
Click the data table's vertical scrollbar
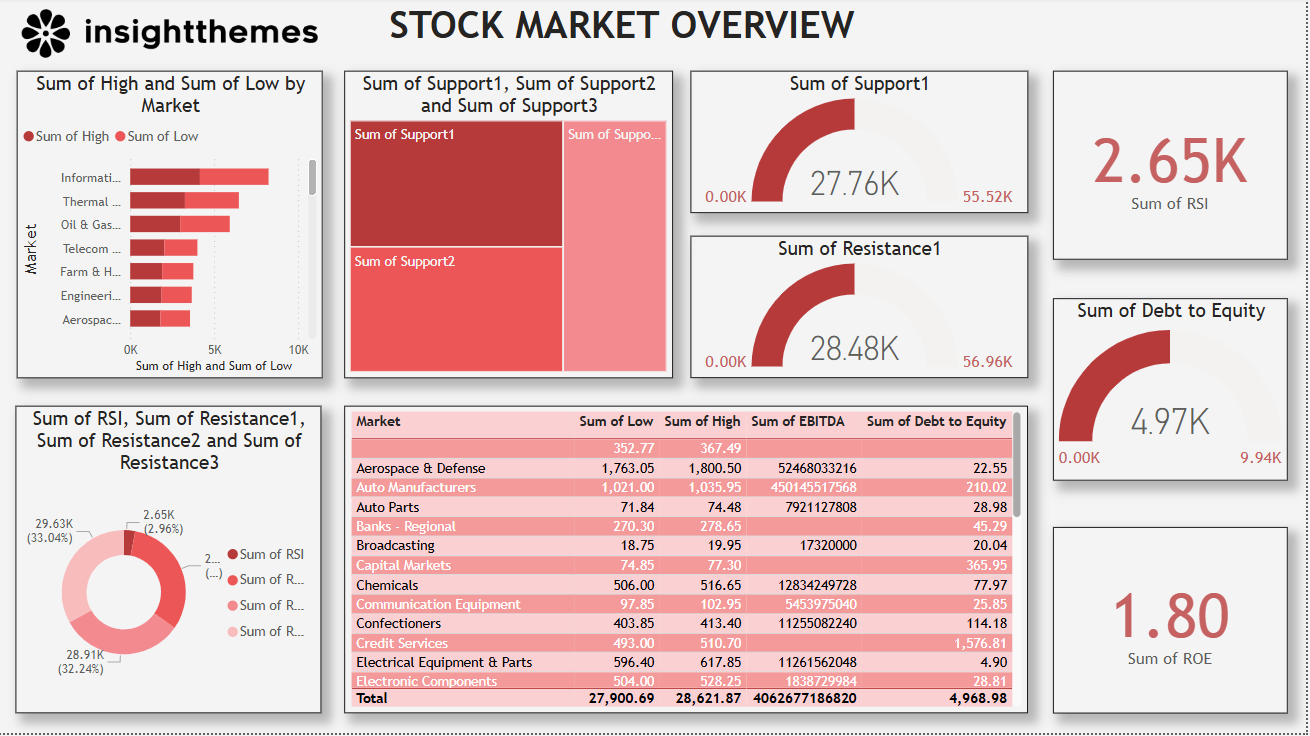coord(1018,465)
